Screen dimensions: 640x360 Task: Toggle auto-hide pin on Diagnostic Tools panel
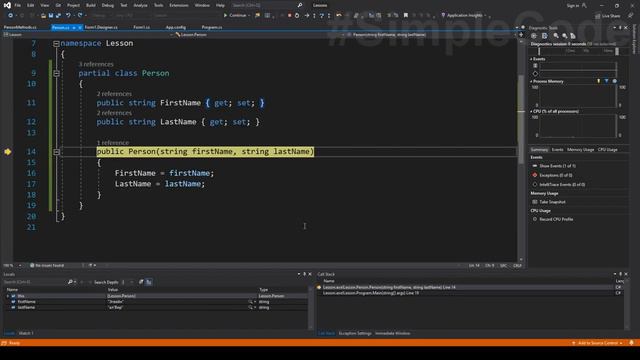pyautogui.click(x=620, y=28)
